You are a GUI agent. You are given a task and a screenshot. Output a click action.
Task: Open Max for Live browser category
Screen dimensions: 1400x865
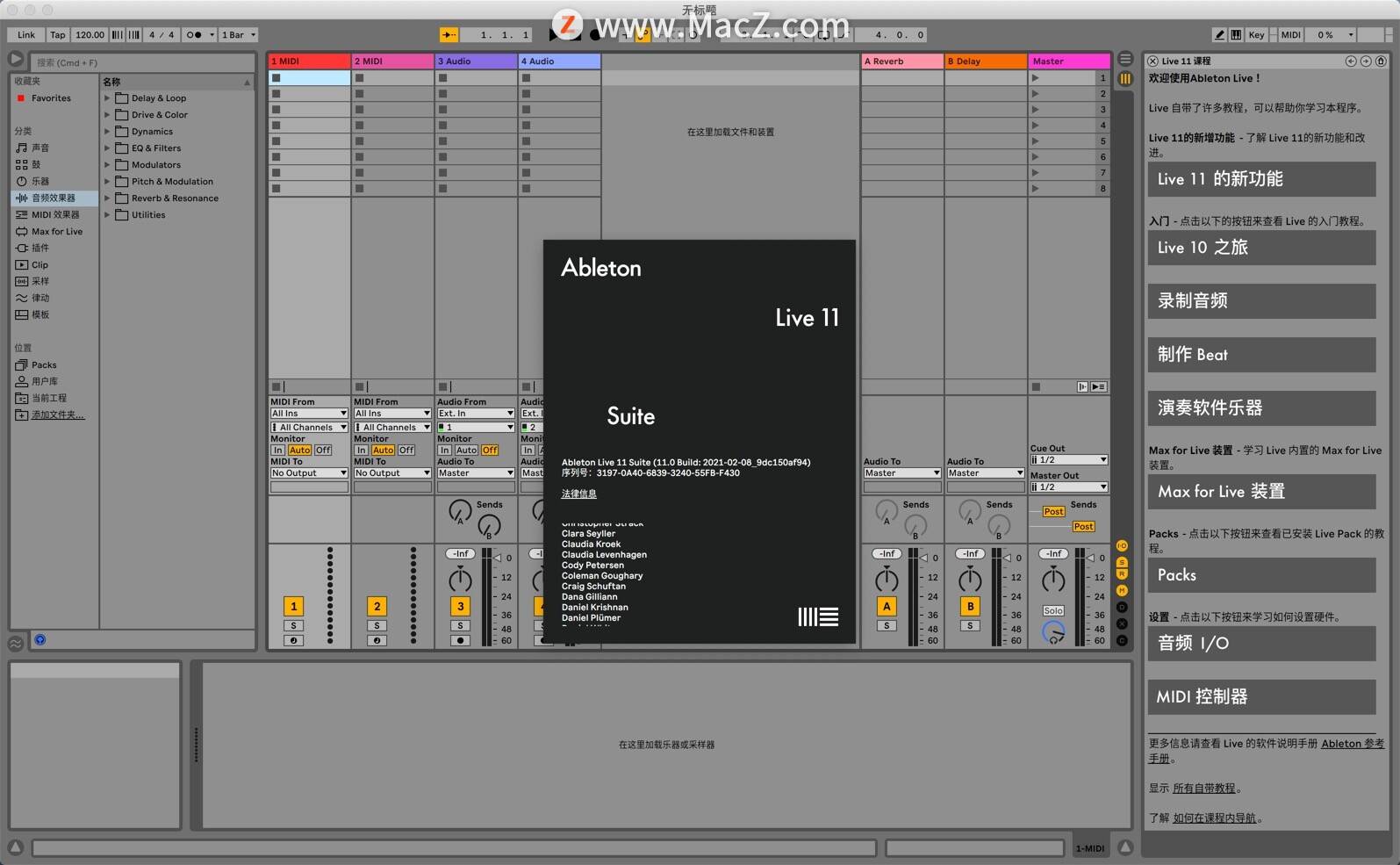coord(57,232)
